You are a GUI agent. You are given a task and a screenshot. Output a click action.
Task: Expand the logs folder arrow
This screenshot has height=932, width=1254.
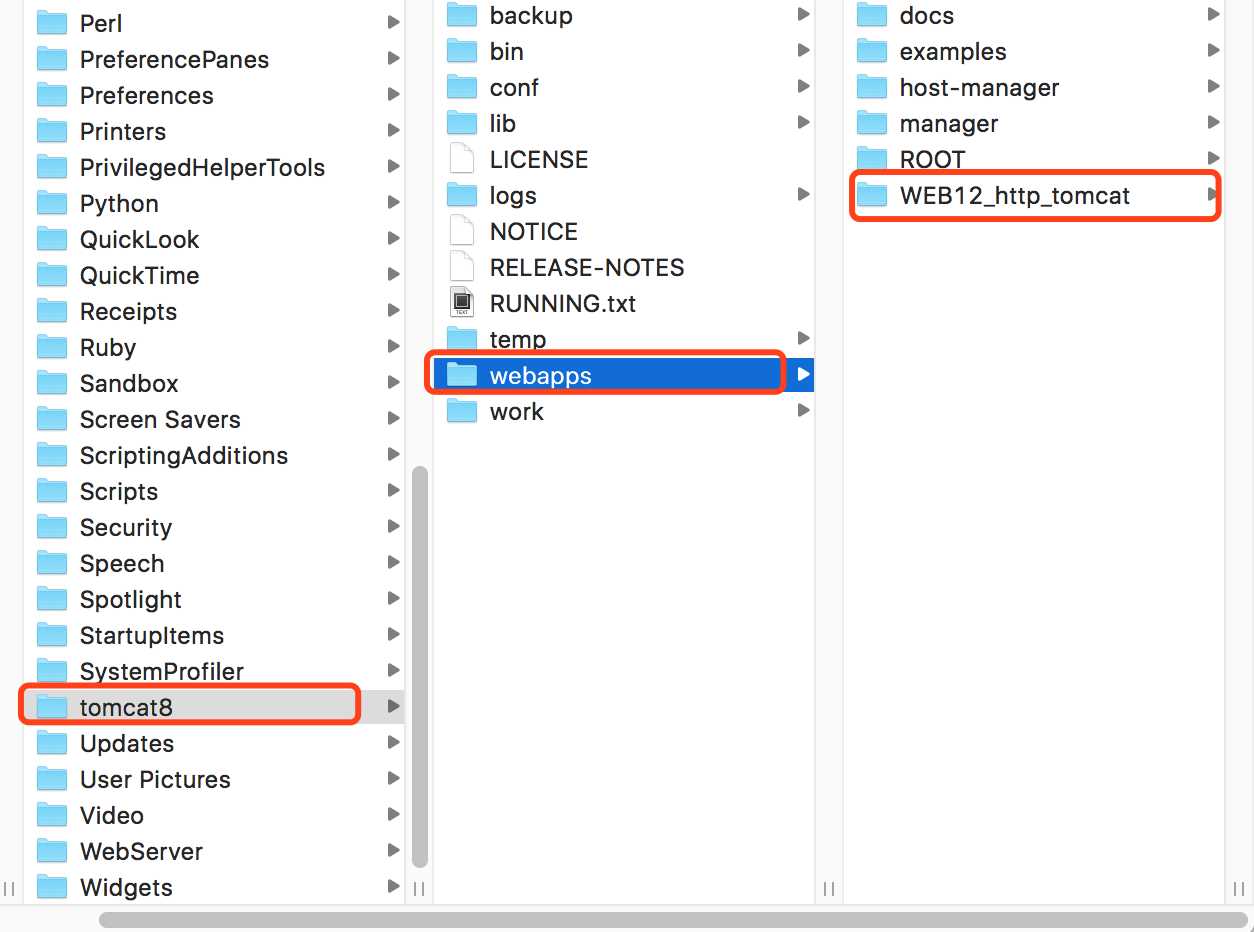(803, 195)
